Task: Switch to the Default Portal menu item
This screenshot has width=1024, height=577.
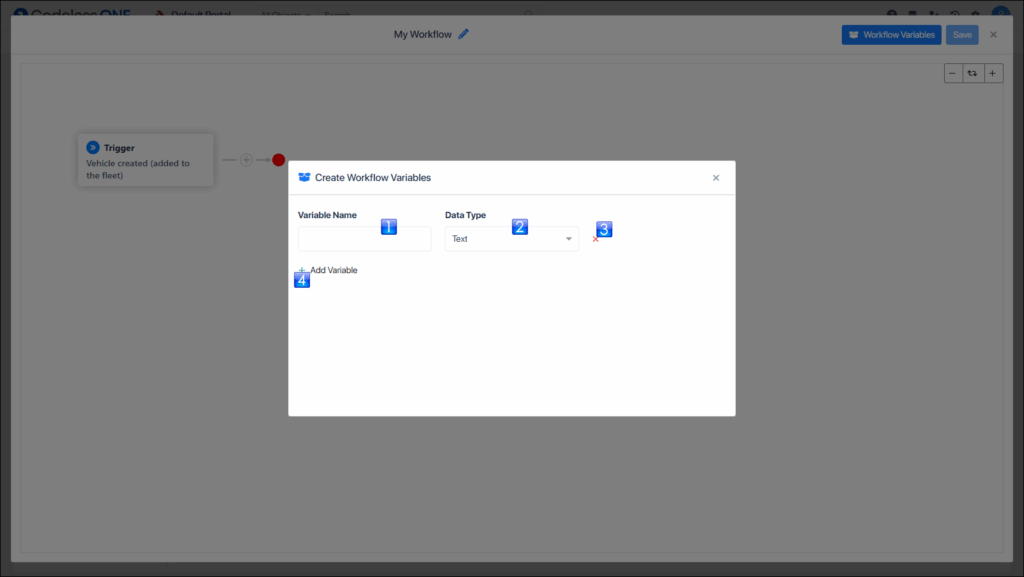Action: click(x=196, y=15)
